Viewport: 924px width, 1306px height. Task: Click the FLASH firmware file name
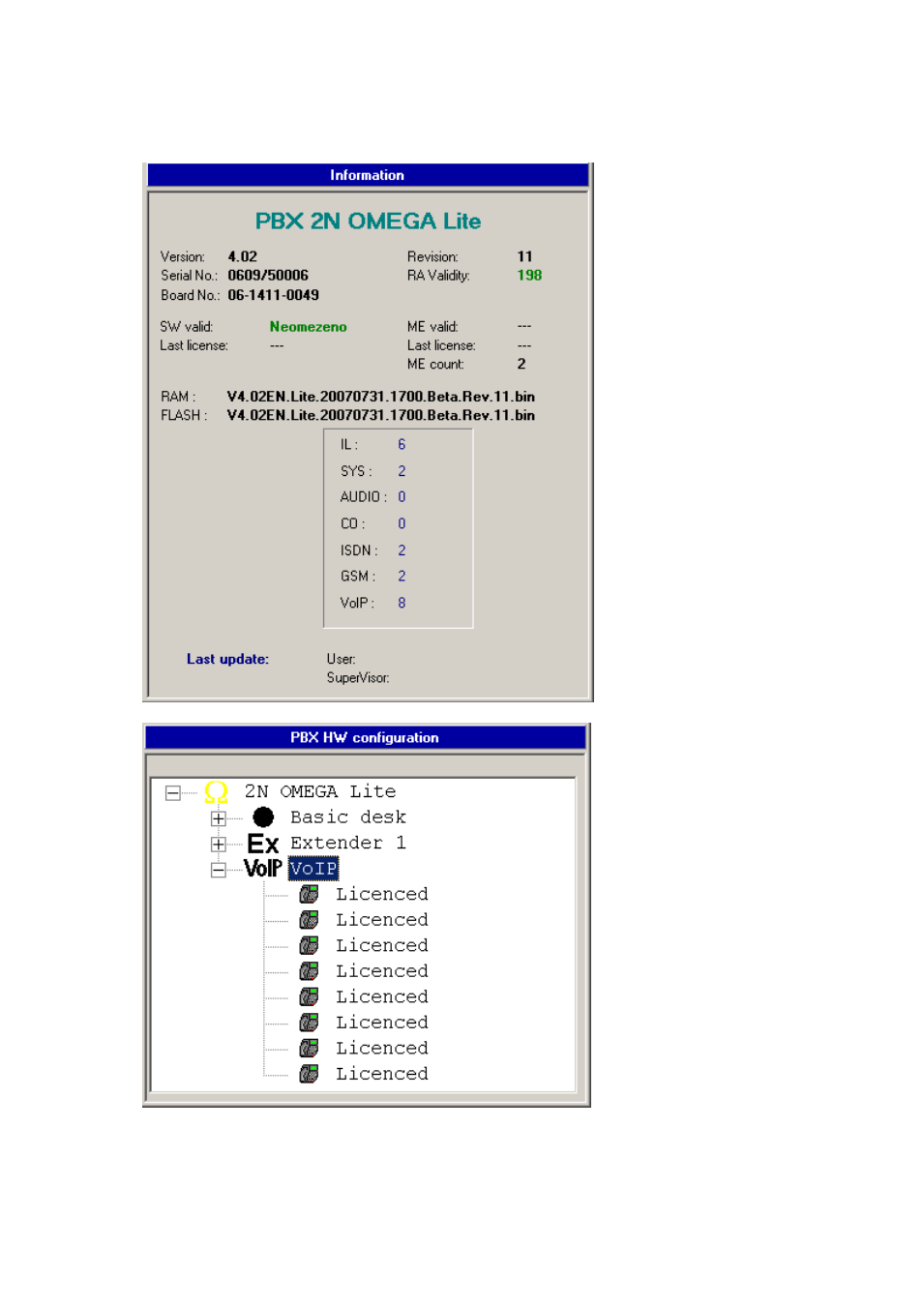point(381,416)
